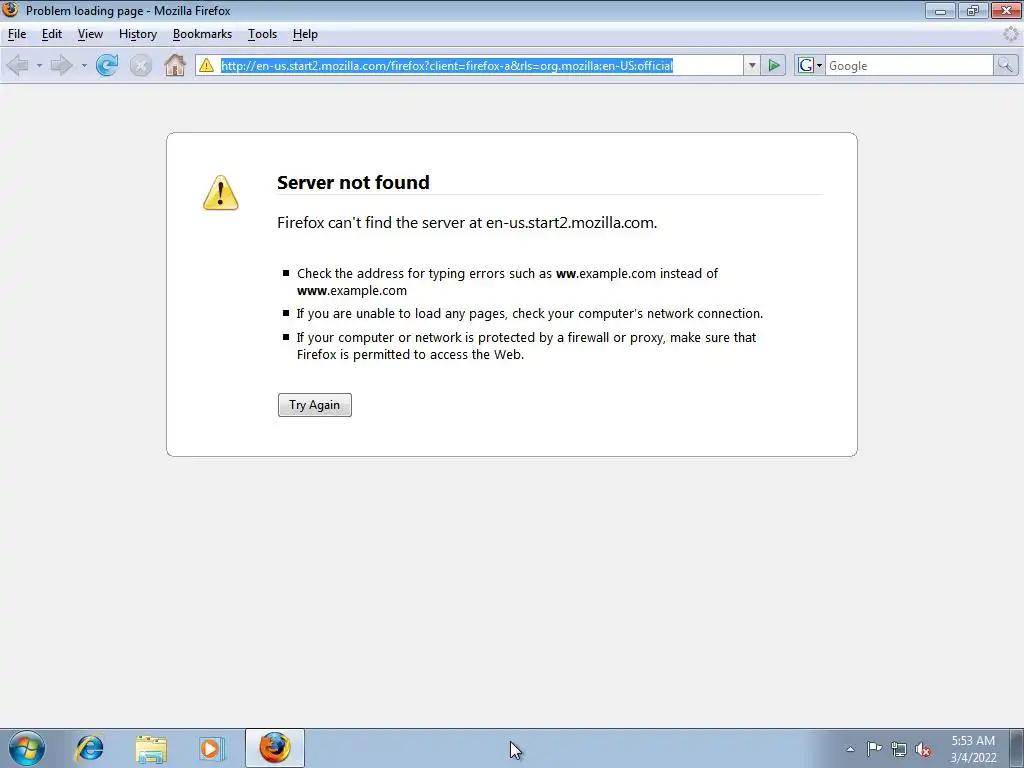This screenshot has width=1024, height=768.
Task: Click the green Go arrow button
Action: click(774, 65)
